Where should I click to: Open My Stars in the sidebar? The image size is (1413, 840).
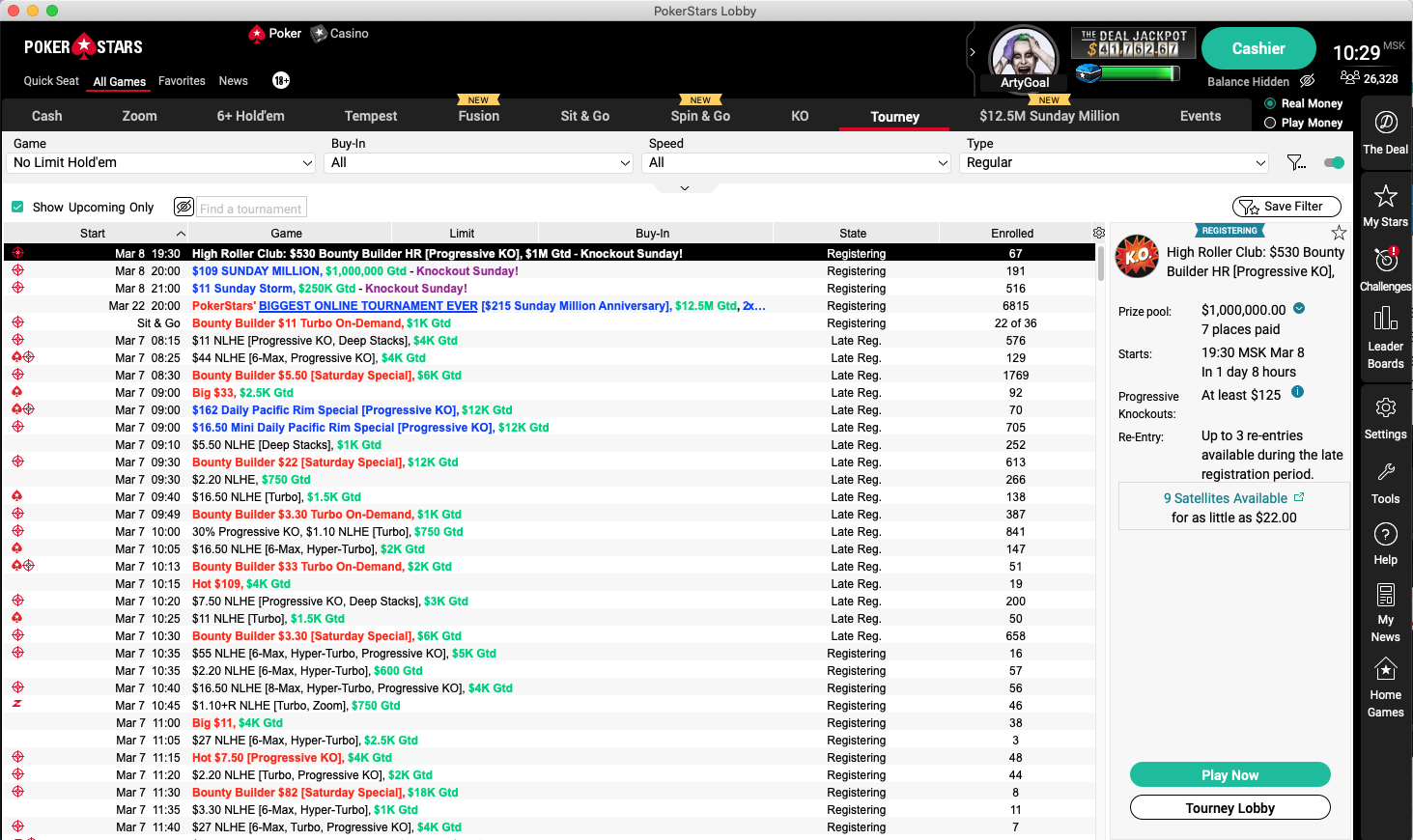click(x=1385, y=206)
